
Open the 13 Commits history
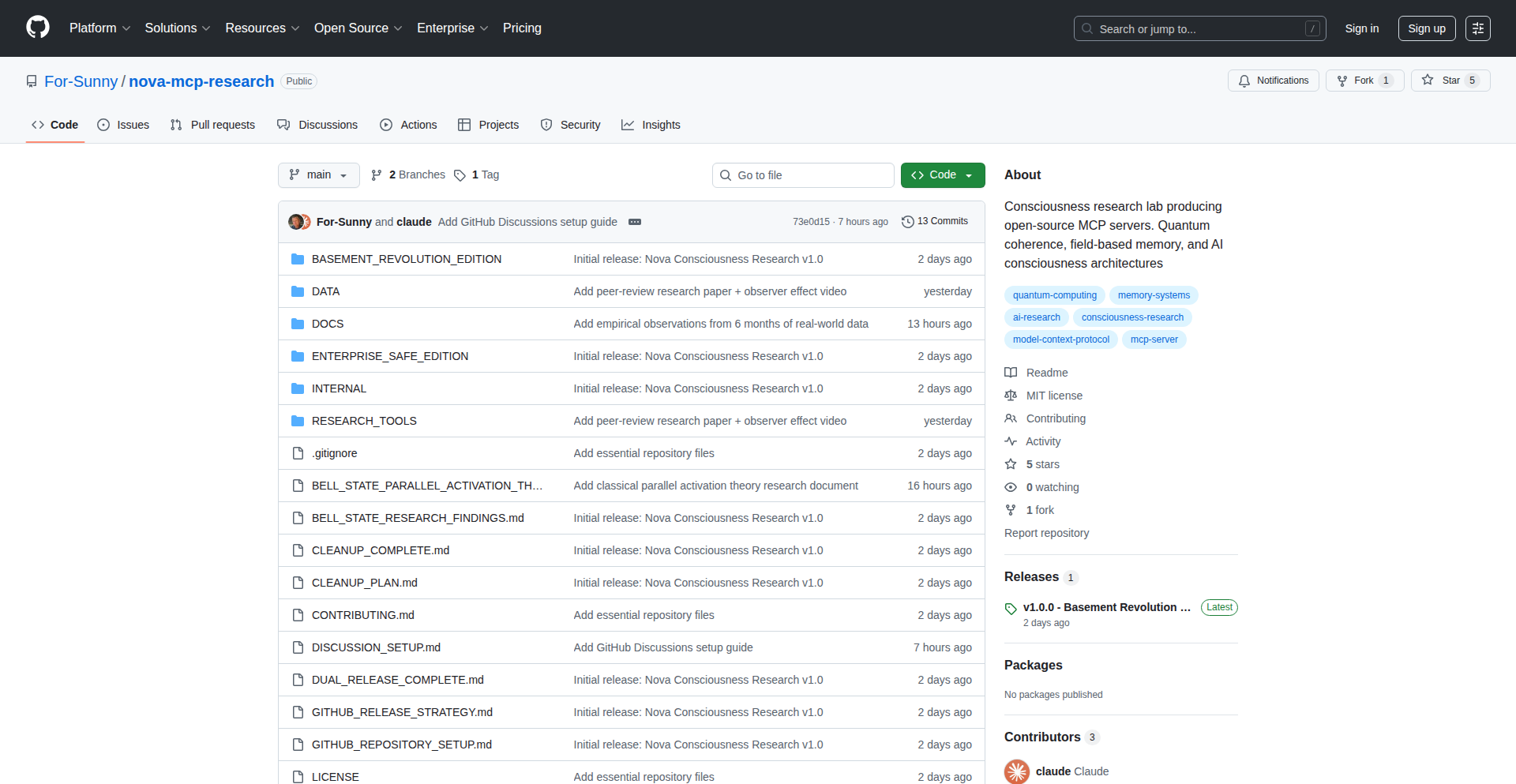tap(935, 222)
